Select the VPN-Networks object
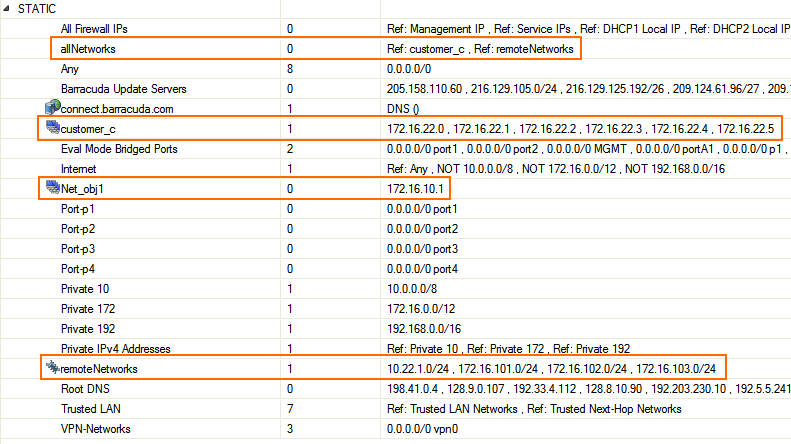Image resolution: width=791 pixels, height=444 pixels. pyautogui.click(x=96, y=429)
